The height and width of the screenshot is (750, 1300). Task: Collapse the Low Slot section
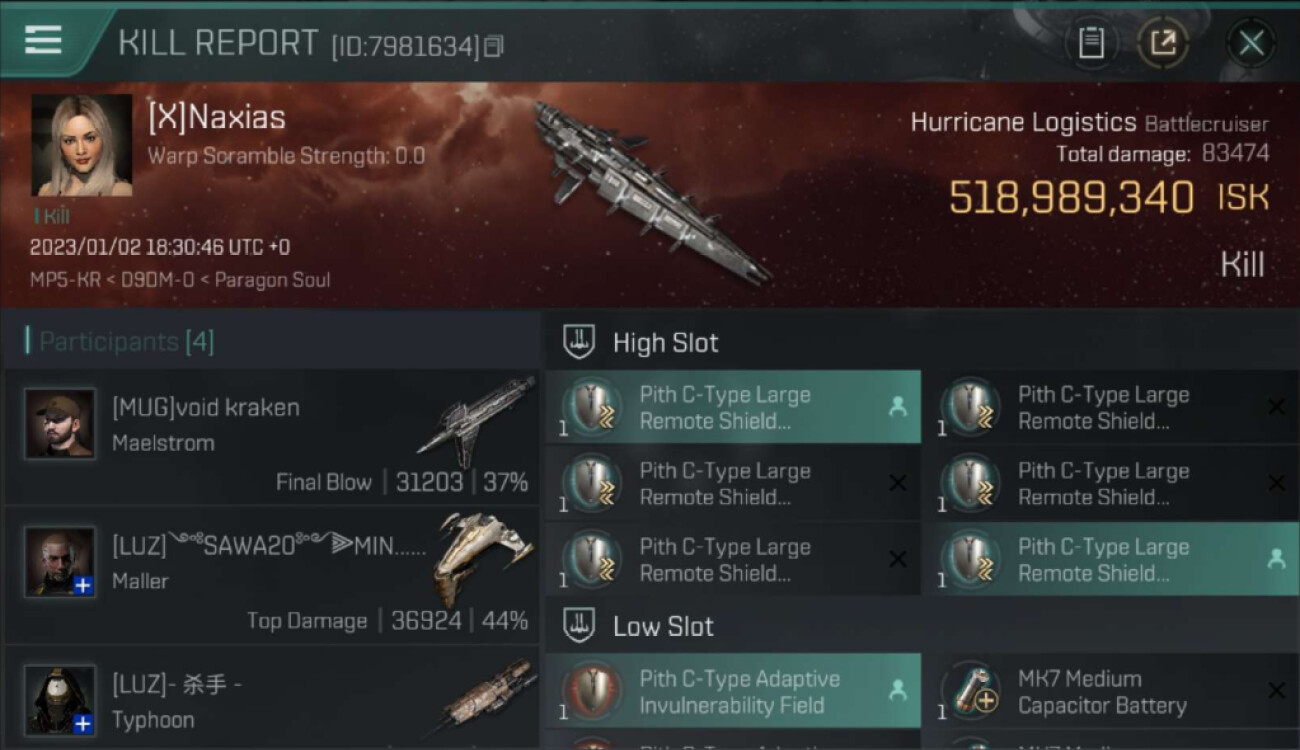point(580,626)
